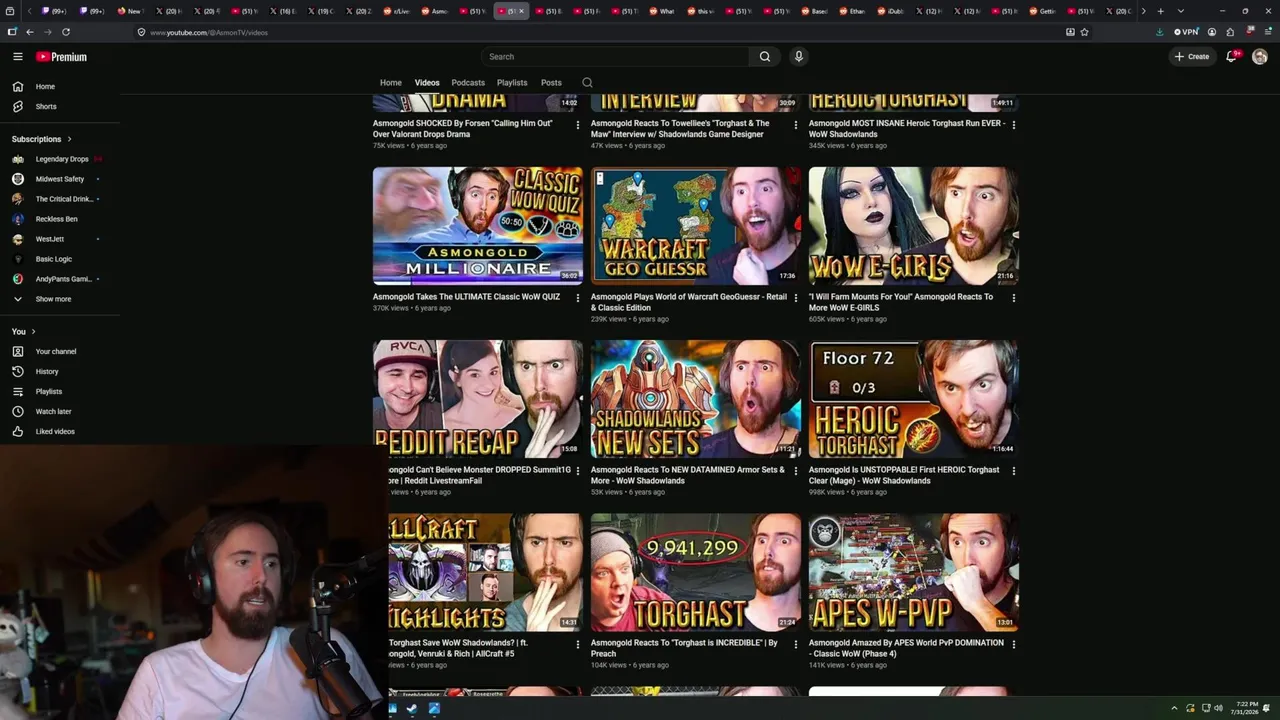The width and height of the screenshot is (1280, 720).
Task: Open the VPN button in browser toolbar
Action: pyautogui.click(x=1186, y=32)
